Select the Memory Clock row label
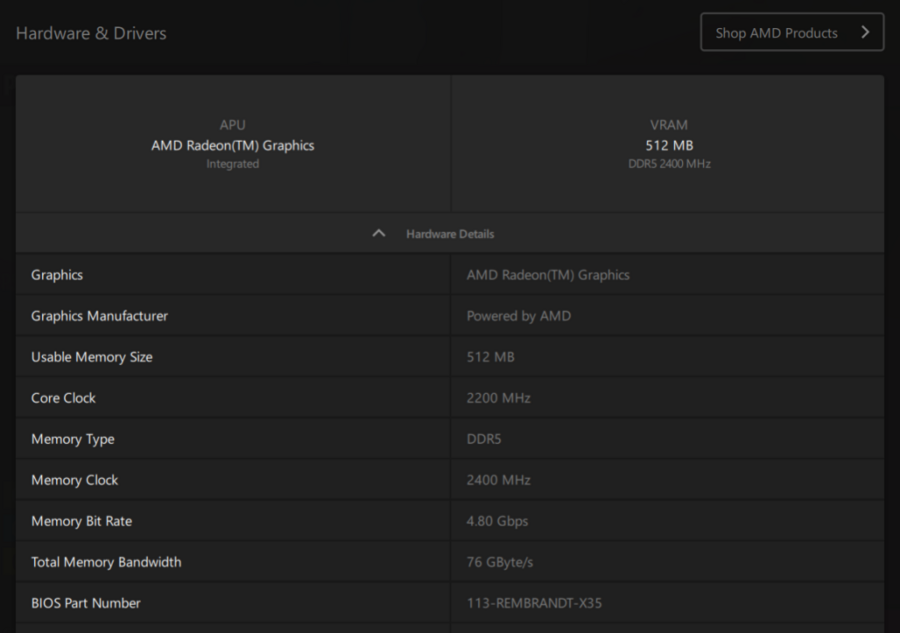 (x=74, y=480)
